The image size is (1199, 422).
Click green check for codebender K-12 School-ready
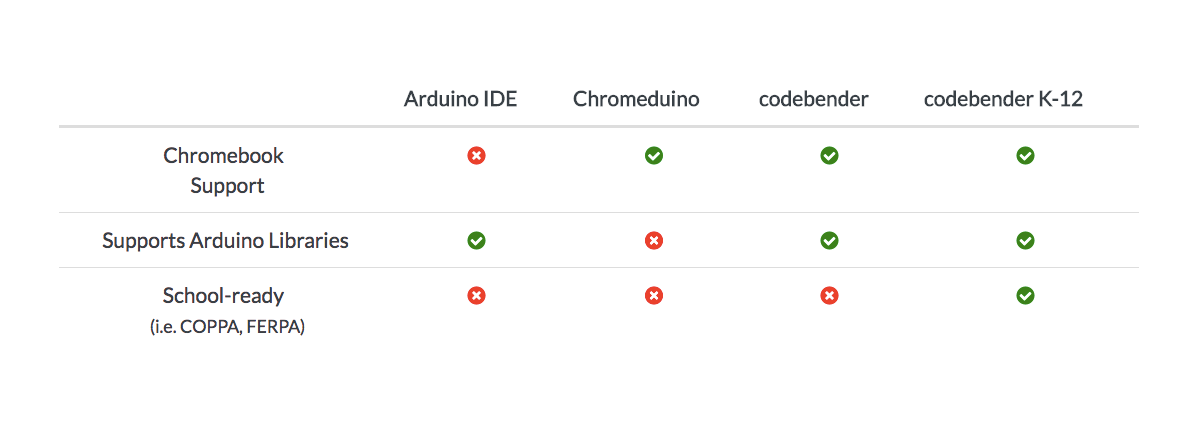(1025, 295)
